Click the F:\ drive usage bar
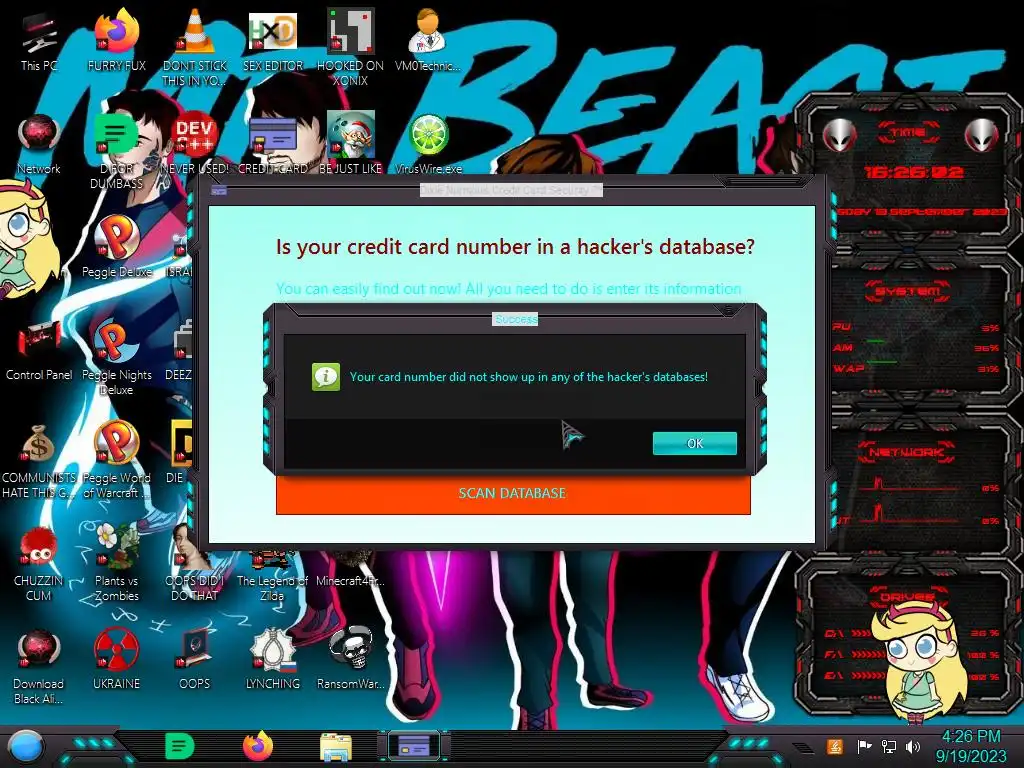Viewport: 1024px width, 768px height. coord(867,654)
